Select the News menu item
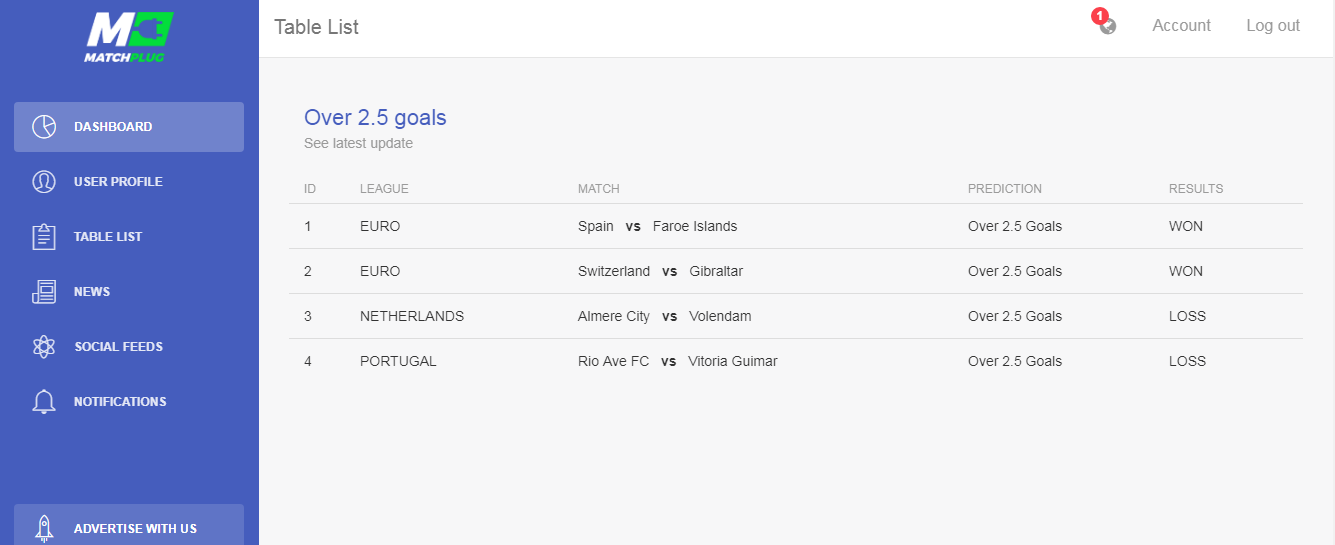This screenshot has width=1335, height=545. (x=129, y=292)
